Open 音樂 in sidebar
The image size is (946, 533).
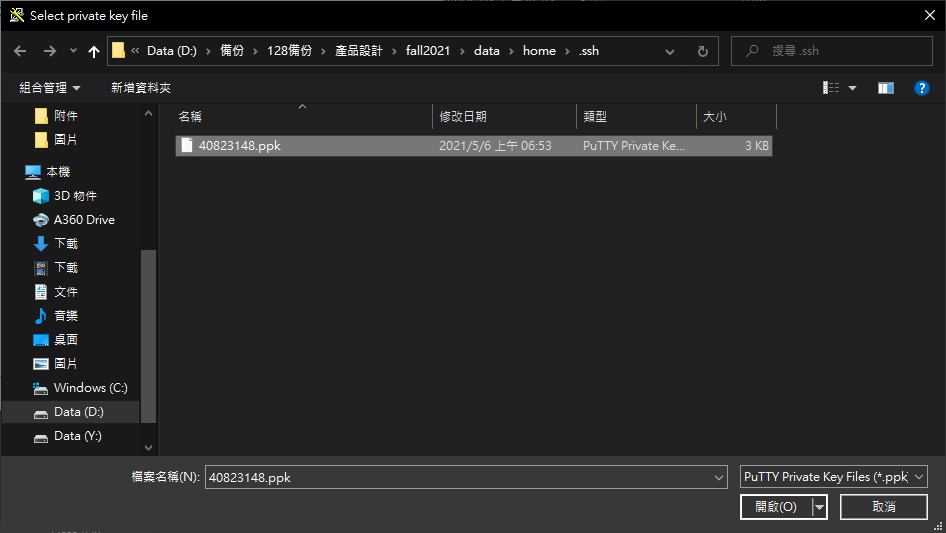[x=66, y=316]
